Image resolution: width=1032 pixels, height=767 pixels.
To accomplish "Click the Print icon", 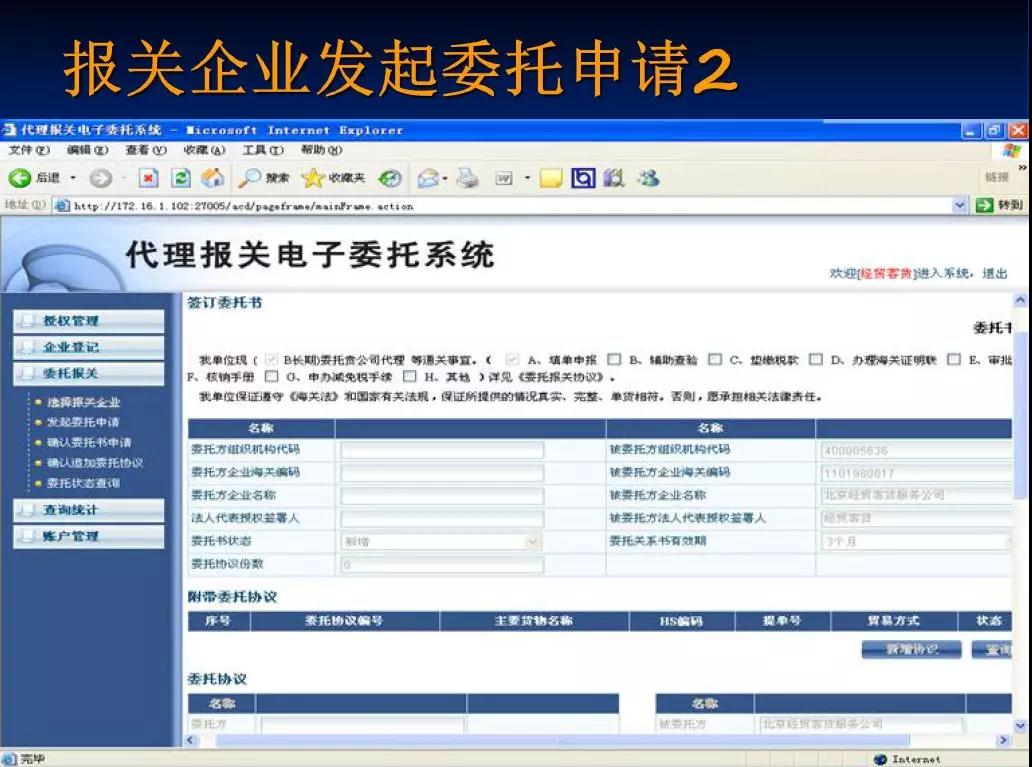I will [468, 178].
